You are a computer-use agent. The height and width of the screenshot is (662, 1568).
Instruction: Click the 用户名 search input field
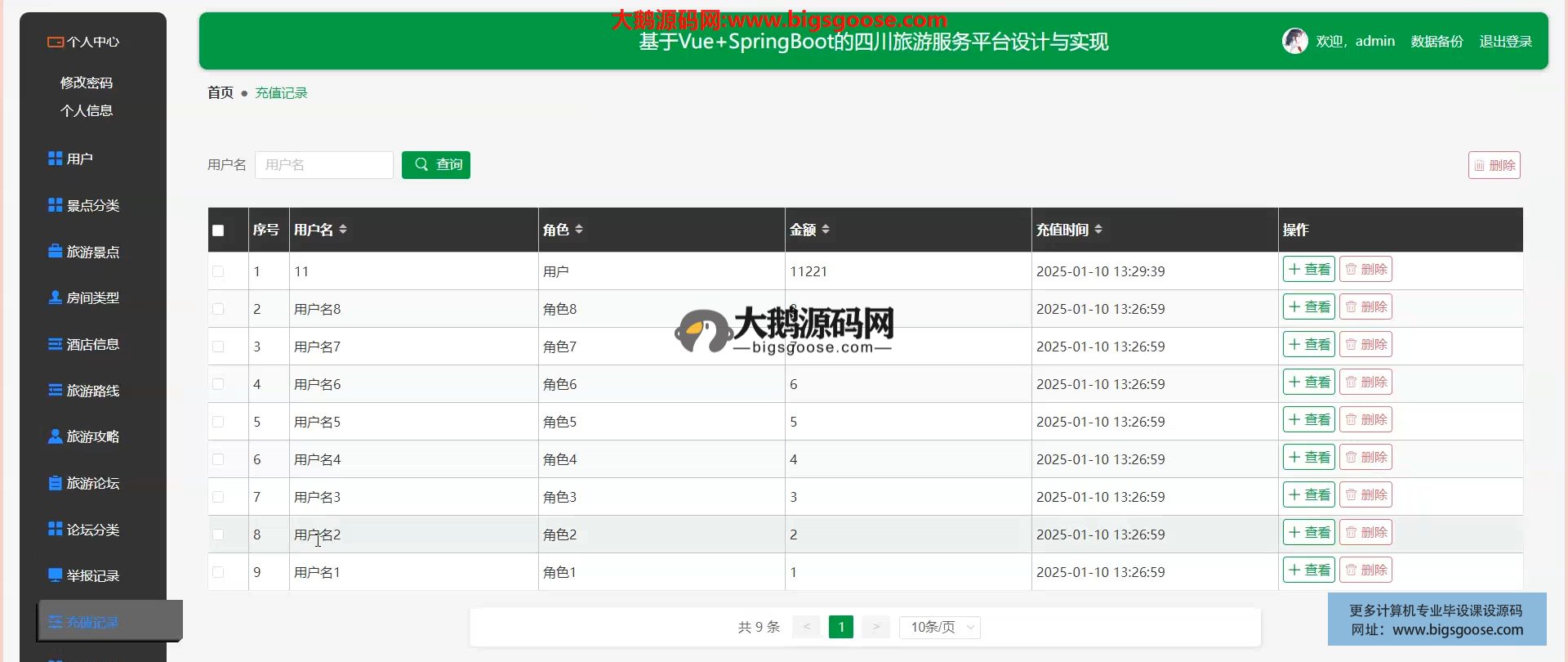pyautogui.click(x=324, y=165)
